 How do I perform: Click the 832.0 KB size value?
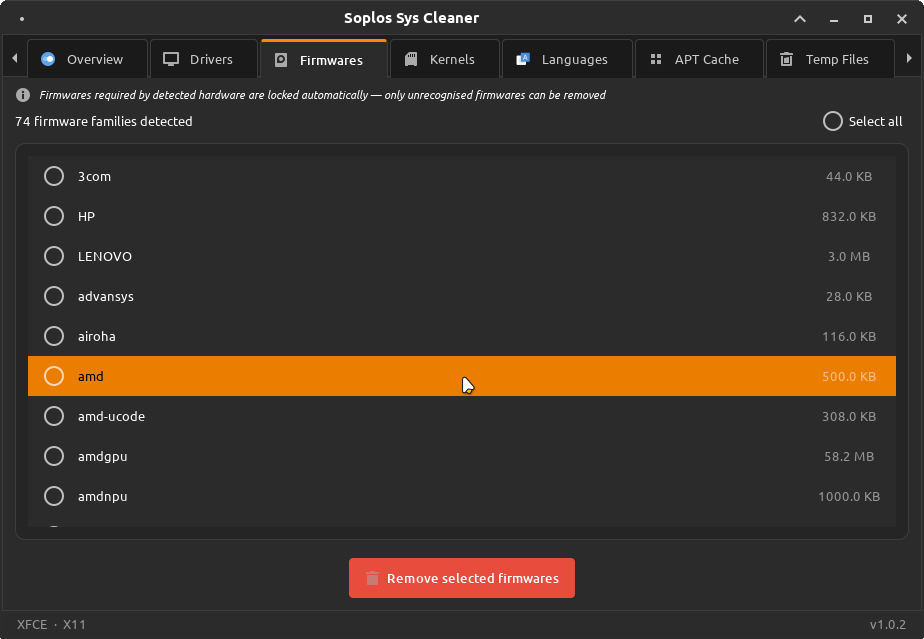[x=849, y=216]
